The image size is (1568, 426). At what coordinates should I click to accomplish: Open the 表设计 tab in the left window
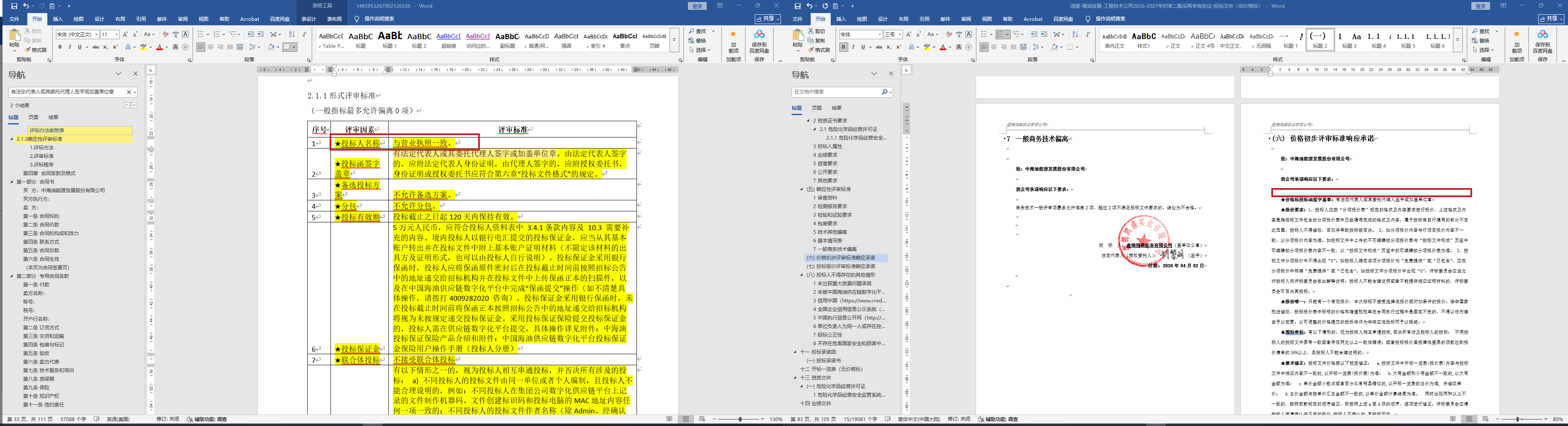(308, 19)
